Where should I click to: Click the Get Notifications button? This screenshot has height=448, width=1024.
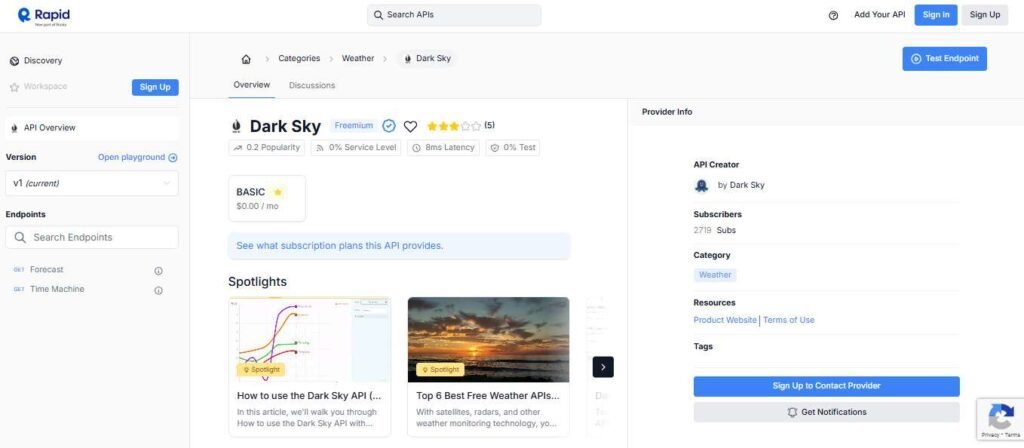(x=826, y=412)
